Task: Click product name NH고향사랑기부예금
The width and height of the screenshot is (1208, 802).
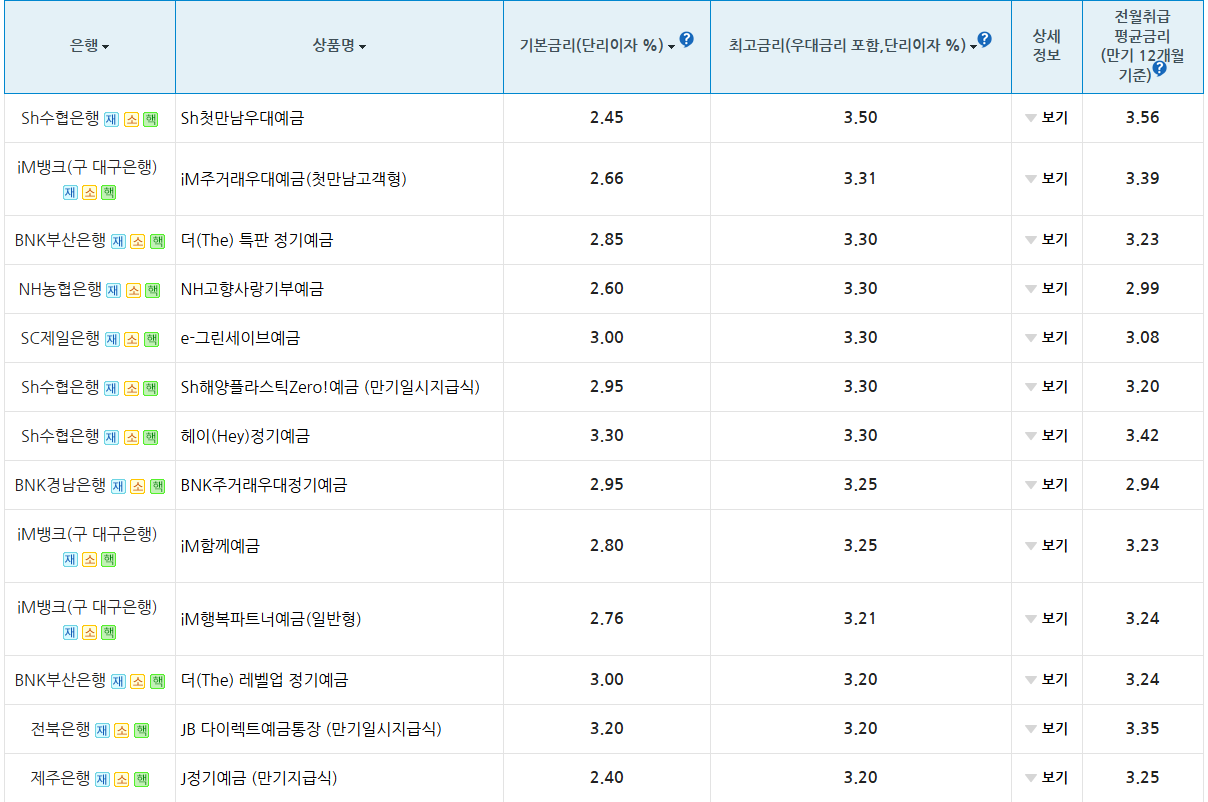Action: [252, 289]
